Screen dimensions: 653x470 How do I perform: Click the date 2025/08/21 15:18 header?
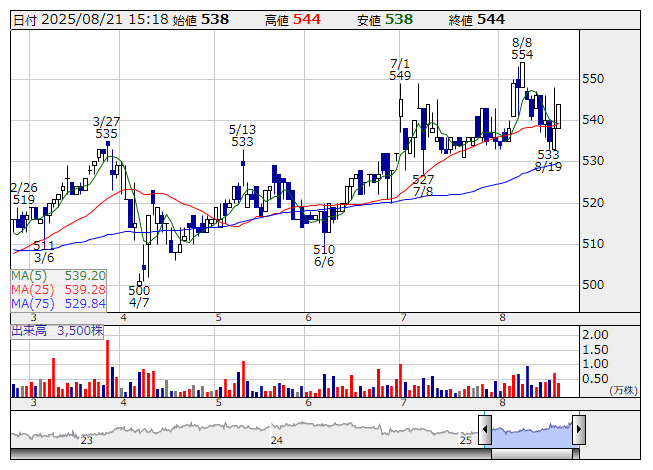(91, 20)
